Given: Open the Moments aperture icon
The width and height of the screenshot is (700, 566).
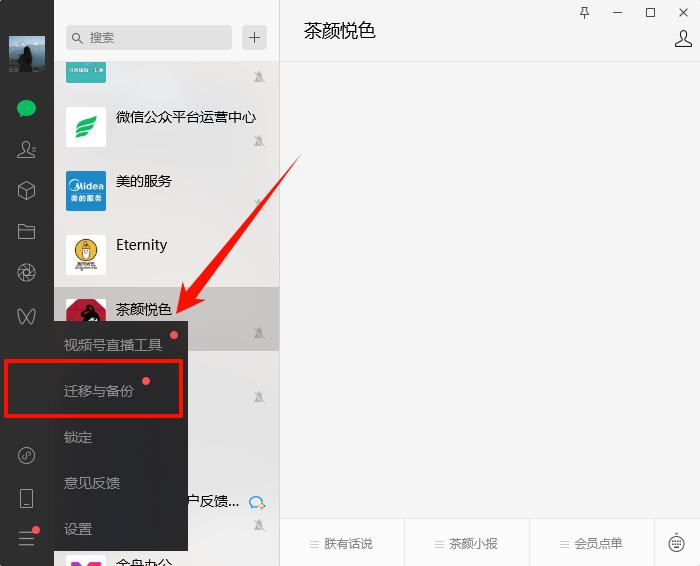Looking at the screenshot, I should point(27,273).
